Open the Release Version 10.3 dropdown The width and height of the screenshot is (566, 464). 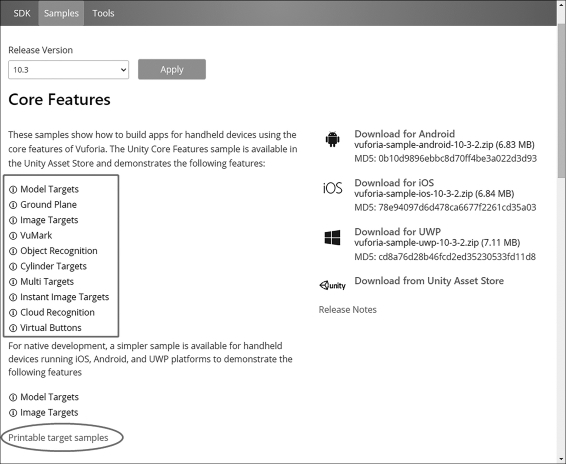click(x=69, y=70)
